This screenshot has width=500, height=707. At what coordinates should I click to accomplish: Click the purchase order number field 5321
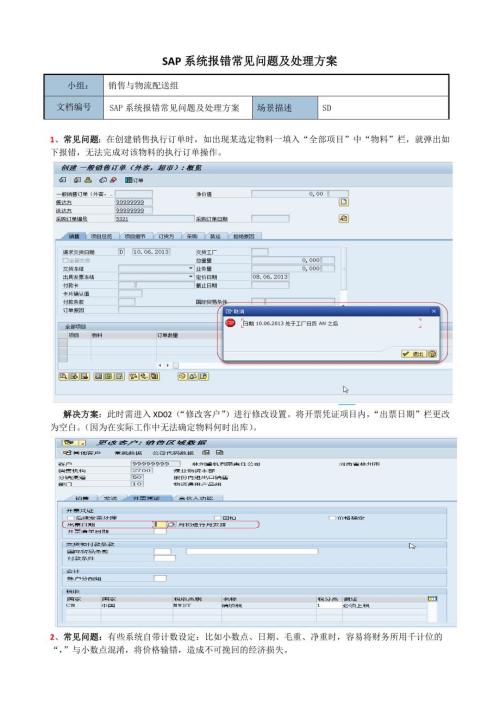click(154, 219)
